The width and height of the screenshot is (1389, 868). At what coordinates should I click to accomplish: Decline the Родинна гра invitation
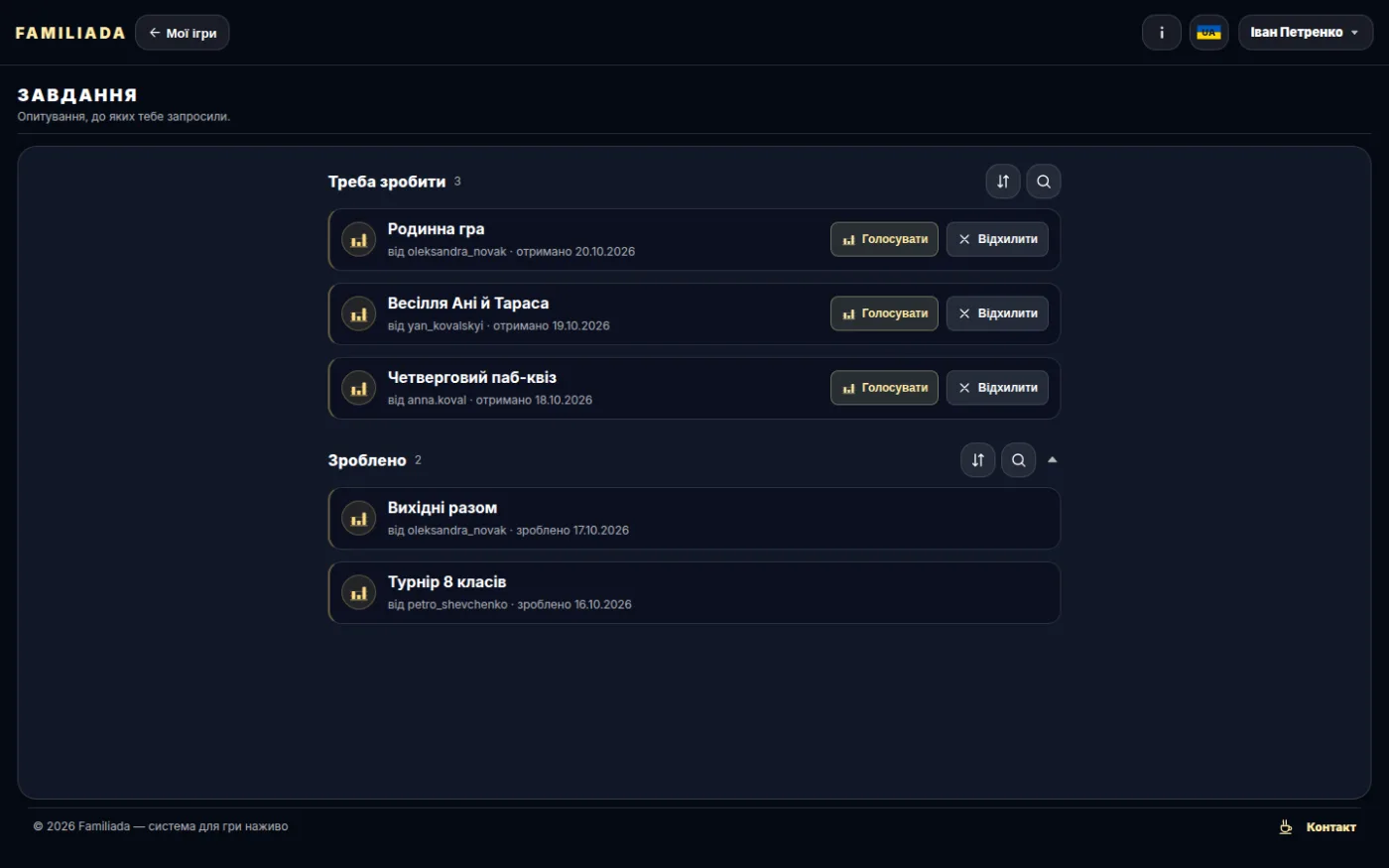(997, 239)
